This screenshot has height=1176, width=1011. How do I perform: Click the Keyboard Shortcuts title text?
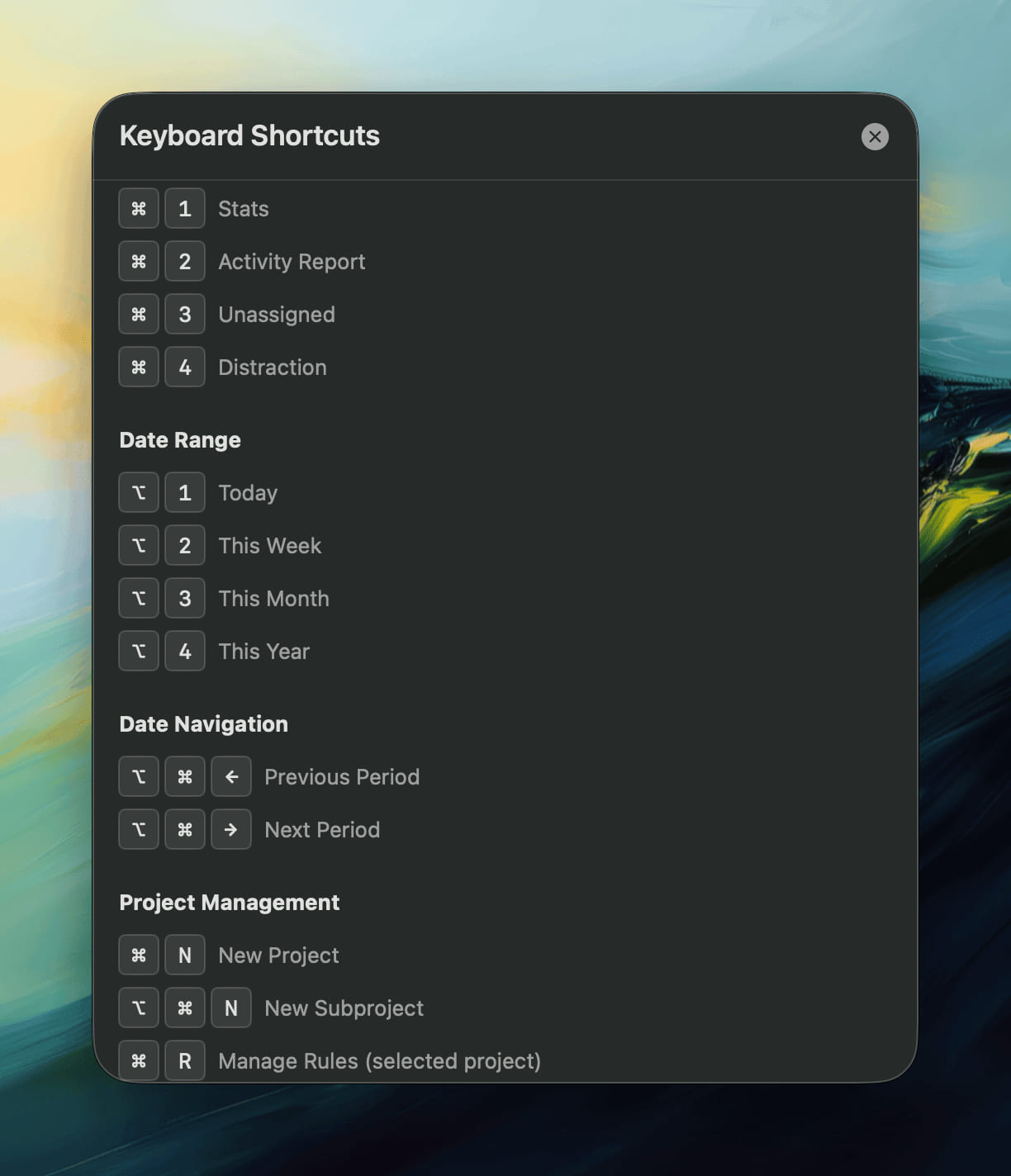(249, 135)
